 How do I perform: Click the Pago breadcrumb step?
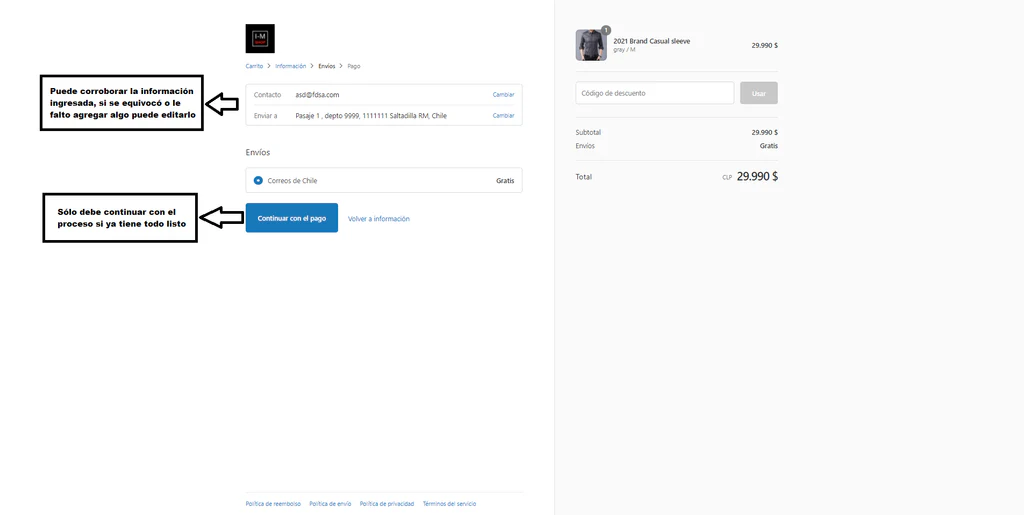pos(354,66)
